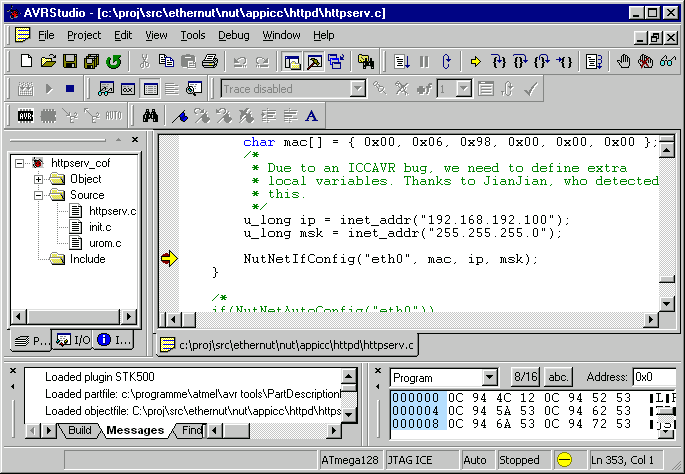Switch to the Messages output tab

point(135,430)
